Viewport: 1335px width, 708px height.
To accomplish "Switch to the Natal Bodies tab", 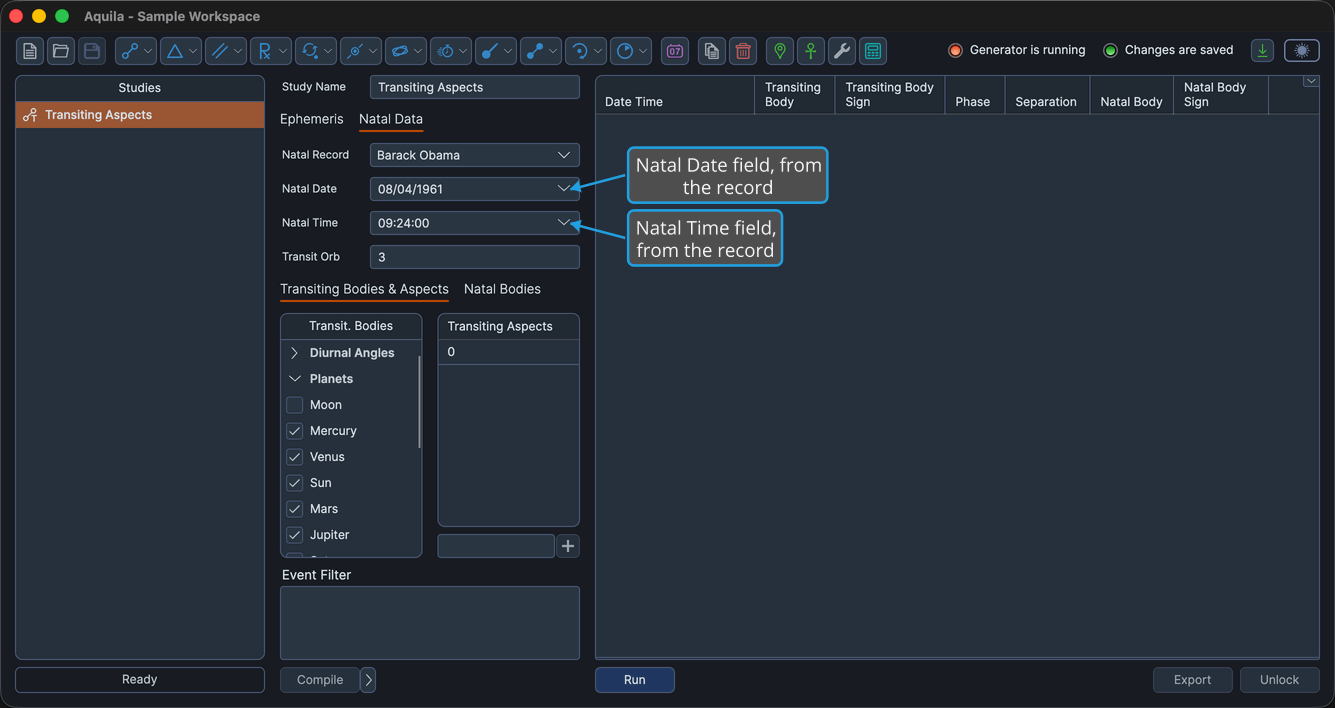I will [502, 289].
